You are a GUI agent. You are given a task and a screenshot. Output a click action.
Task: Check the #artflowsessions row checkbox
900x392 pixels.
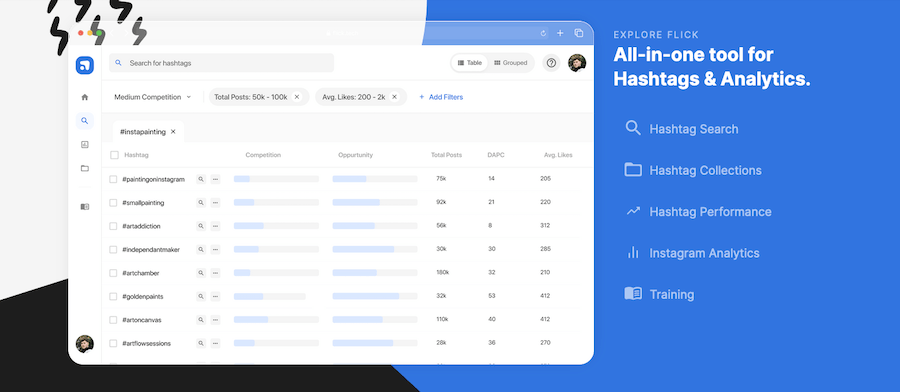pos(113,343)
